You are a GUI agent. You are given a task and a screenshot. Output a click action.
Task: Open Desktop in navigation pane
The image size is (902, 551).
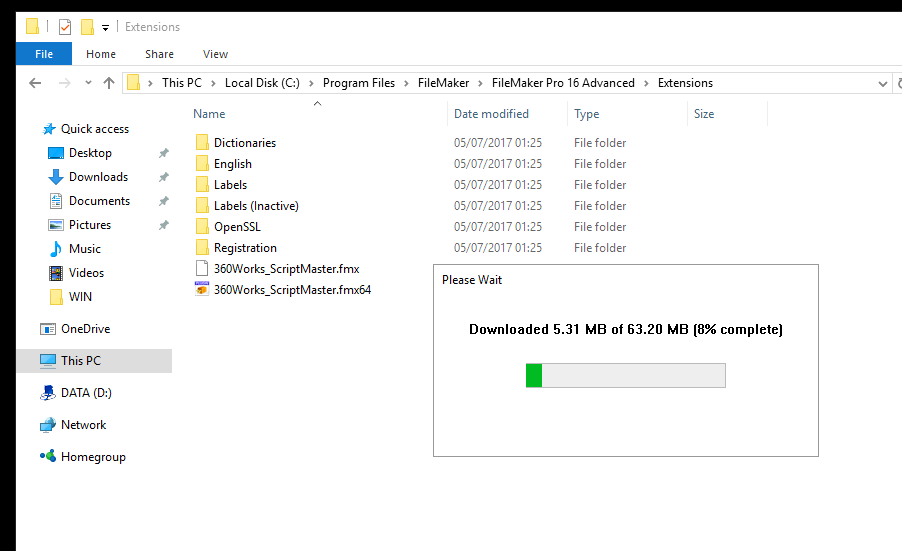pos(90,153)
